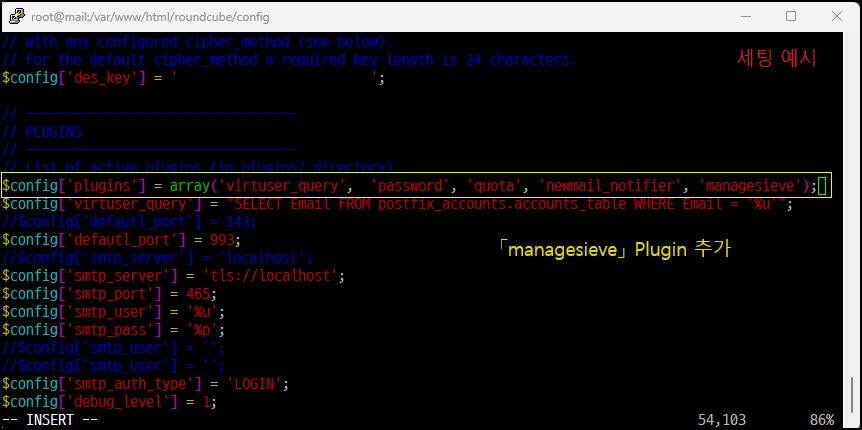The width and height of the screenshot is (862, 430).
Task: Minimize the PuTTY terminal window
Action: (745, 16)
